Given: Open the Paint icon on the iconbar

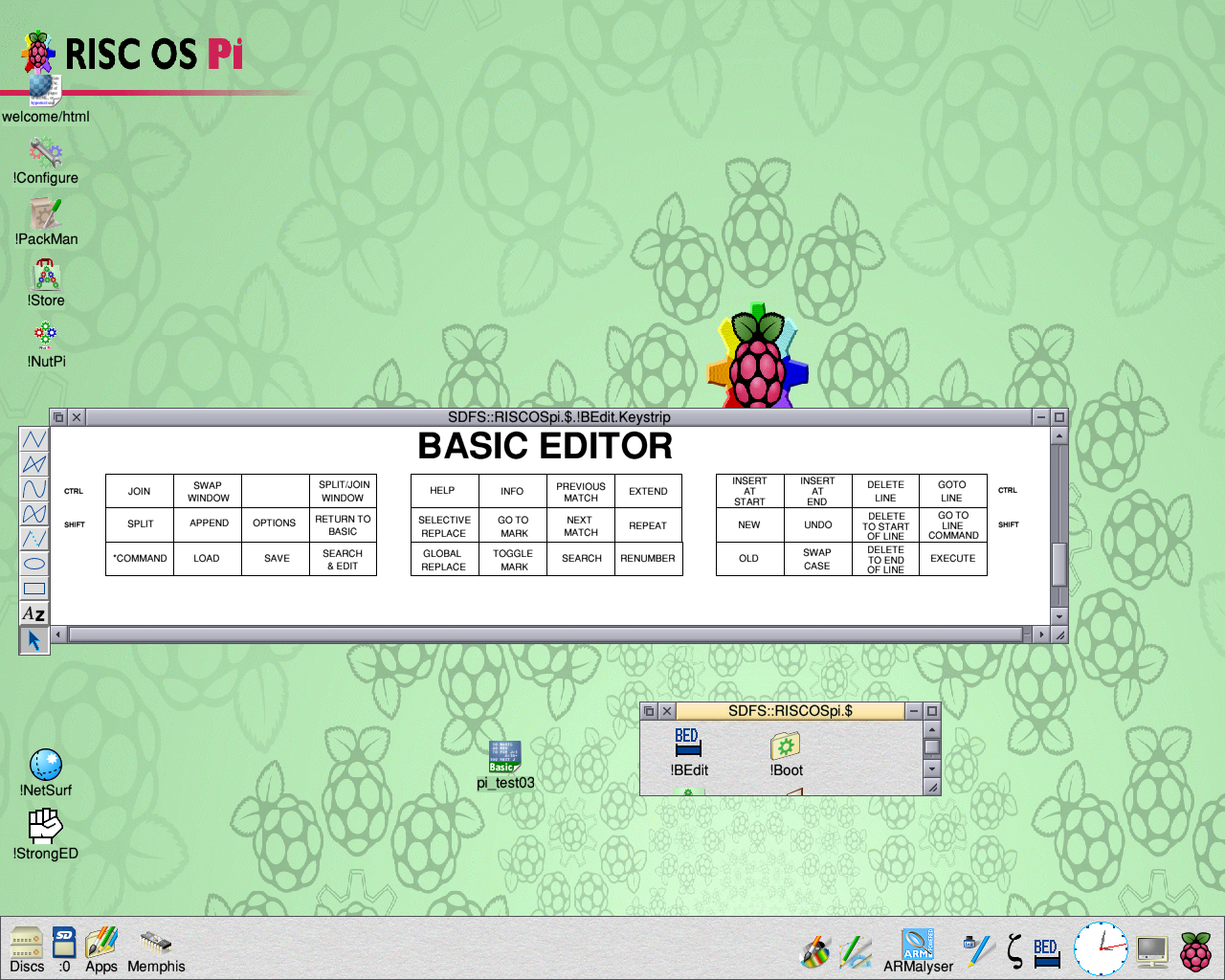Looking at the screenshot, I should 816,951.
